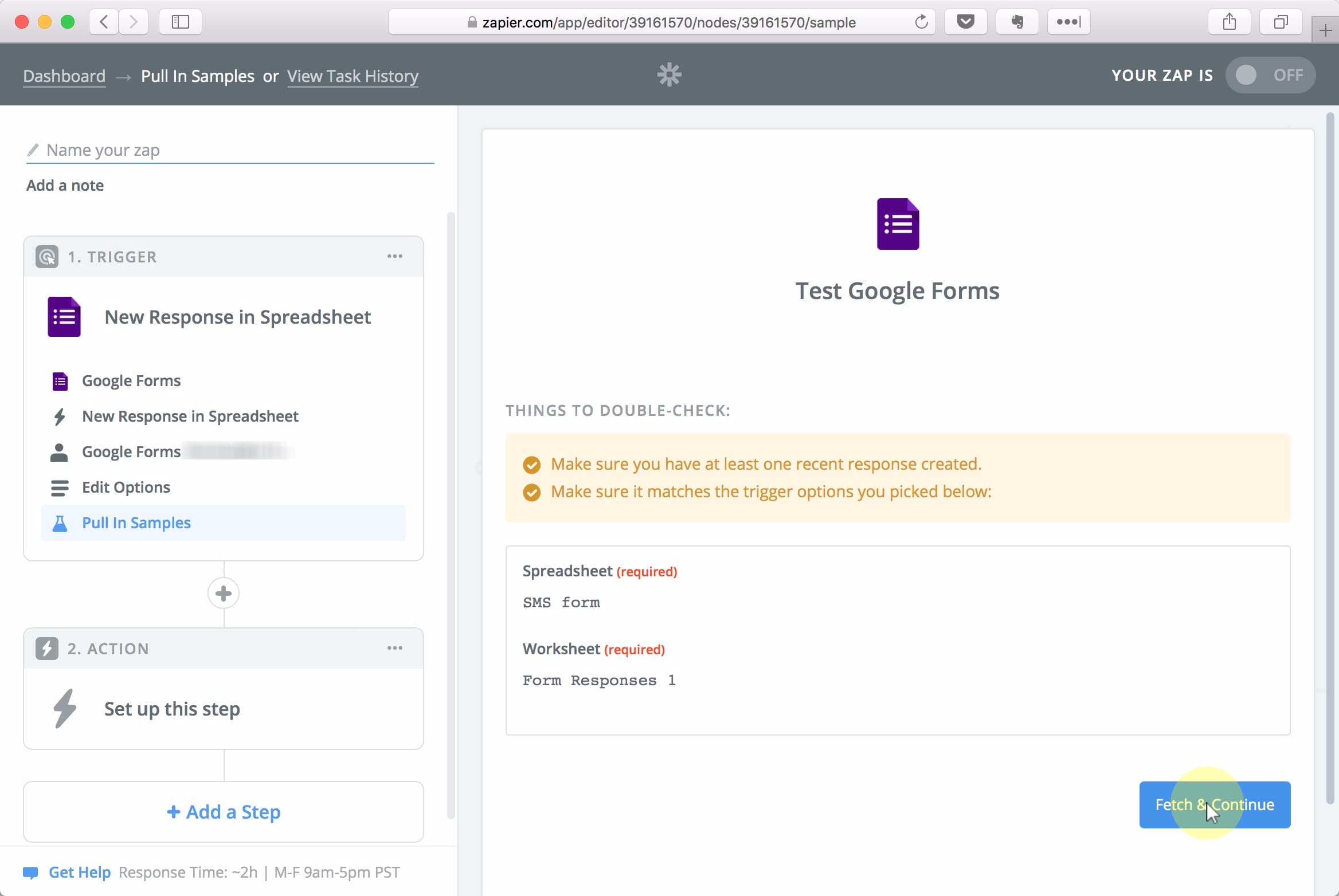
Task: Click the Spreadsheet (required) label
Action: click(600, 571)
